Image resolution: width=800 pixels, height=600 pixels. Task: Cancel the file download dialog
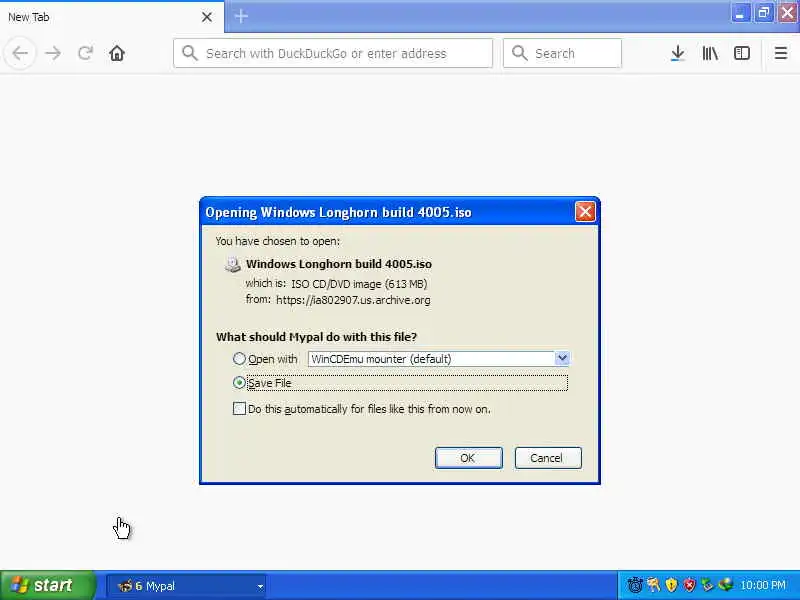tap(548, 458)
